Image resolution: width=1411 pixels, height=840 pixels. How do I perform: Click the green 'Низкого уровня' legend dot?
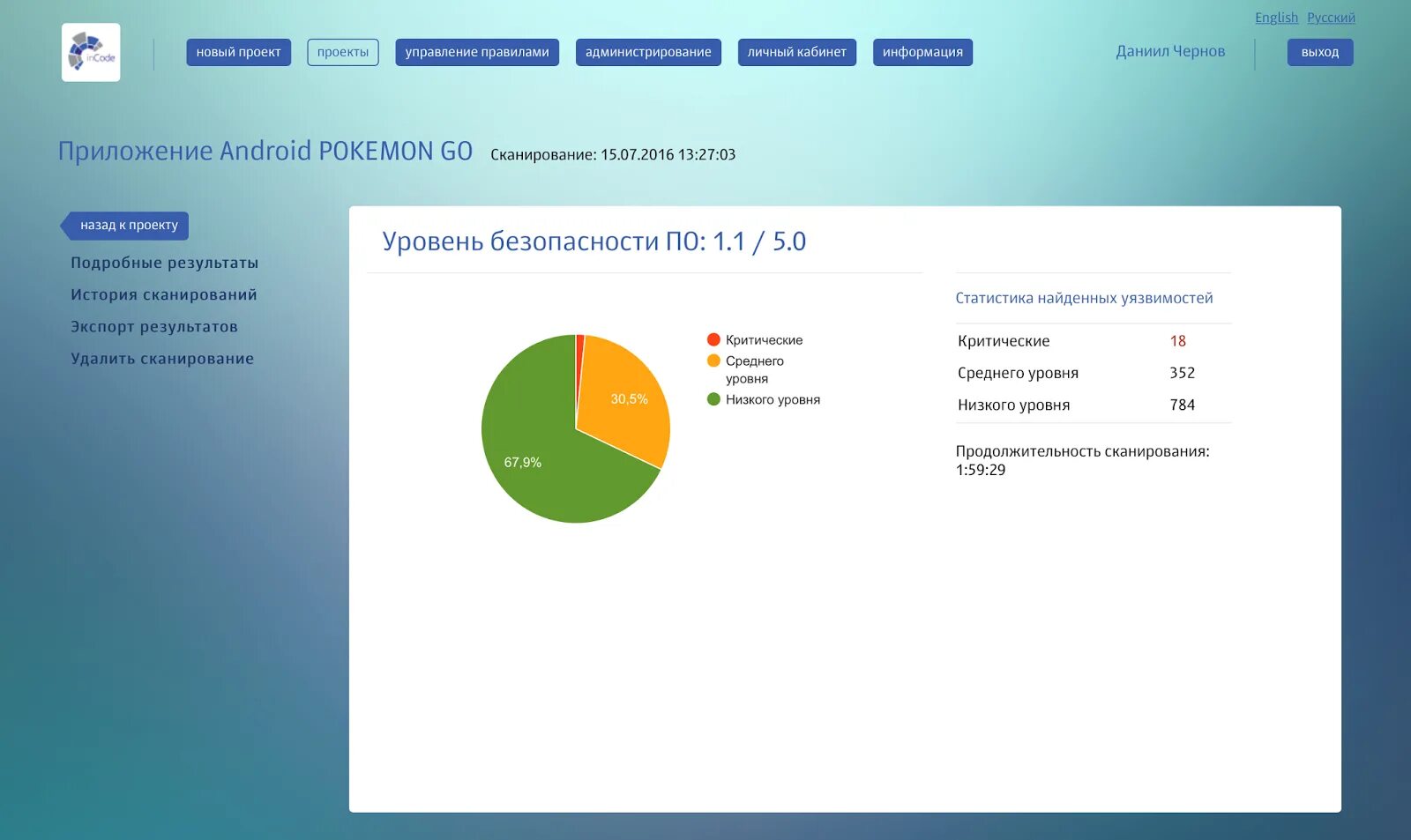point(713,399)
